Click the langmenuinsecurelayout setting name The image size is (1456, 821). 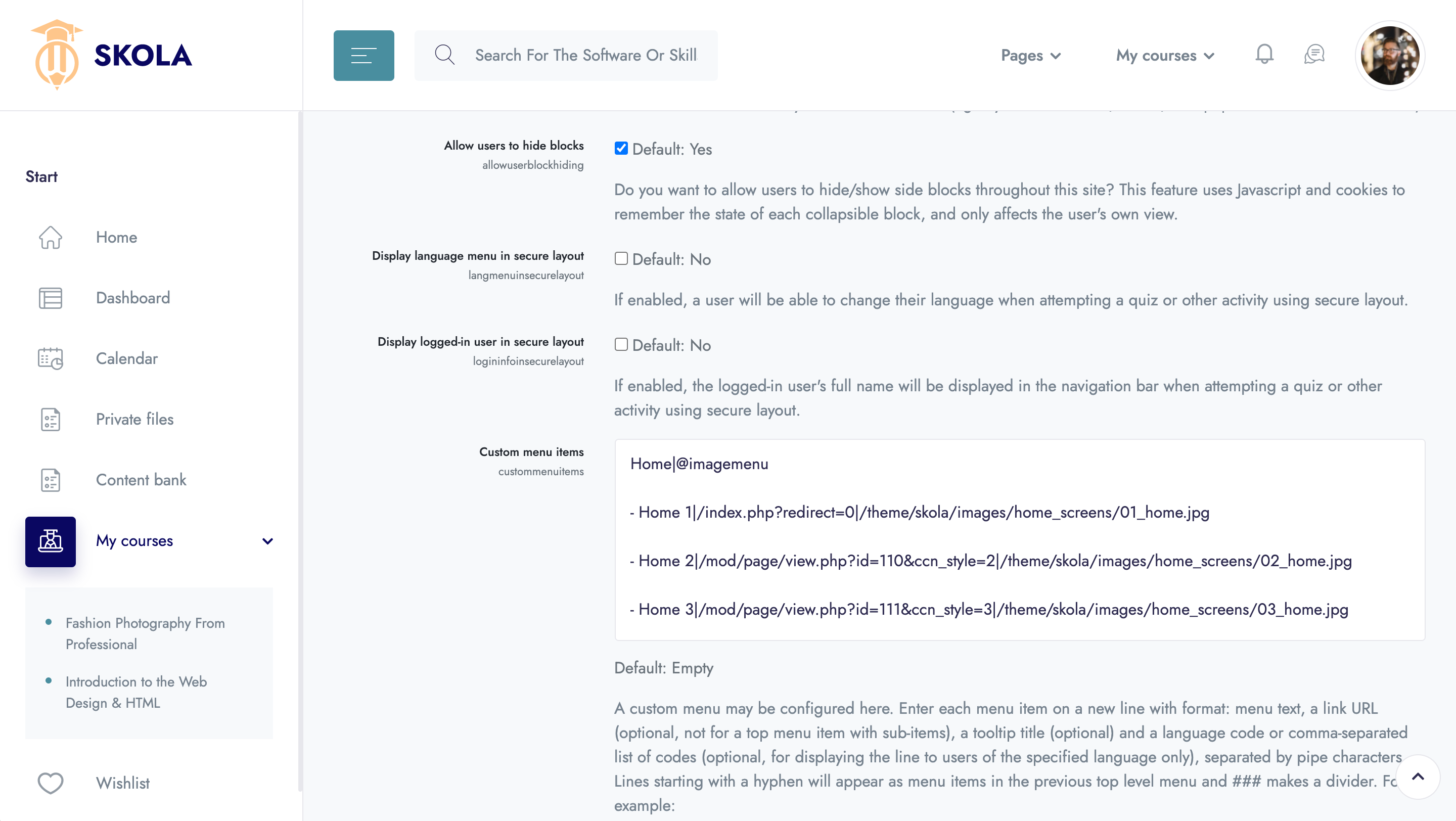[526, 275]
